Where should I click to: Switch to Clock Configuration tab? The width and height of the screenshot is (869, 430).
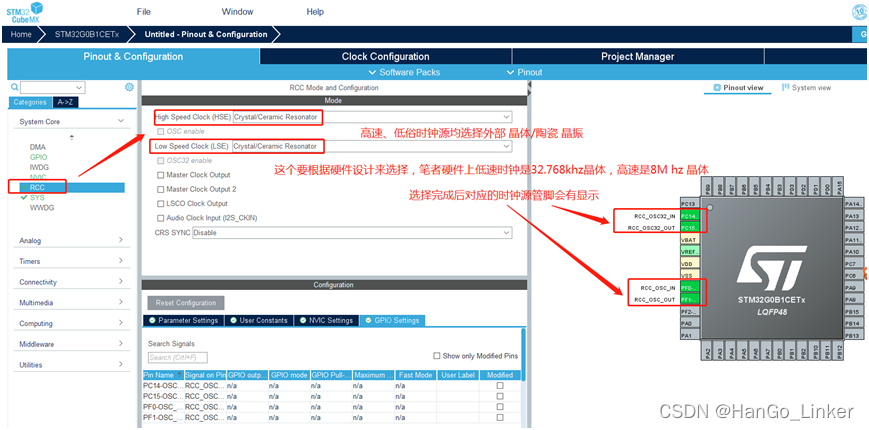tap(385, 57)
